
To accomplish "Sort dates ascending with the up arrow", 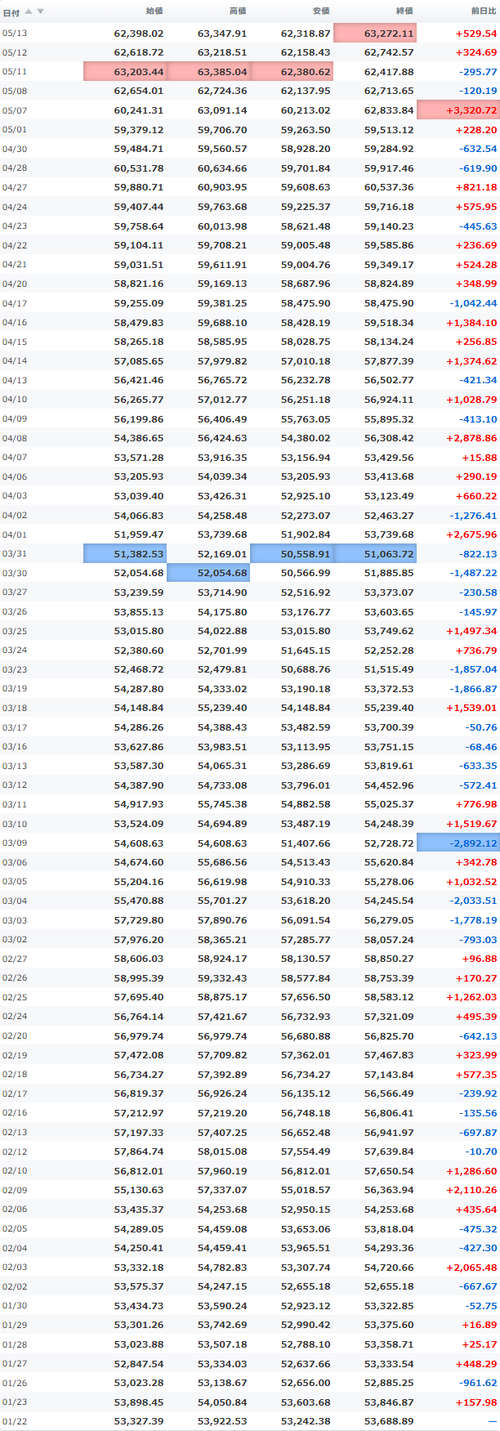I will 28,11.
